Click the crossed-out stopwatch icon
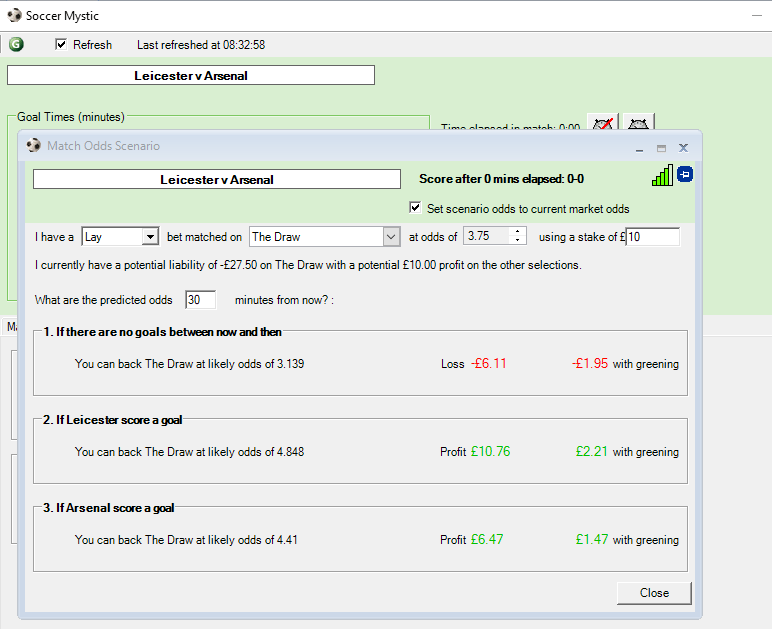772x629 pixels. tap(602, 125)
